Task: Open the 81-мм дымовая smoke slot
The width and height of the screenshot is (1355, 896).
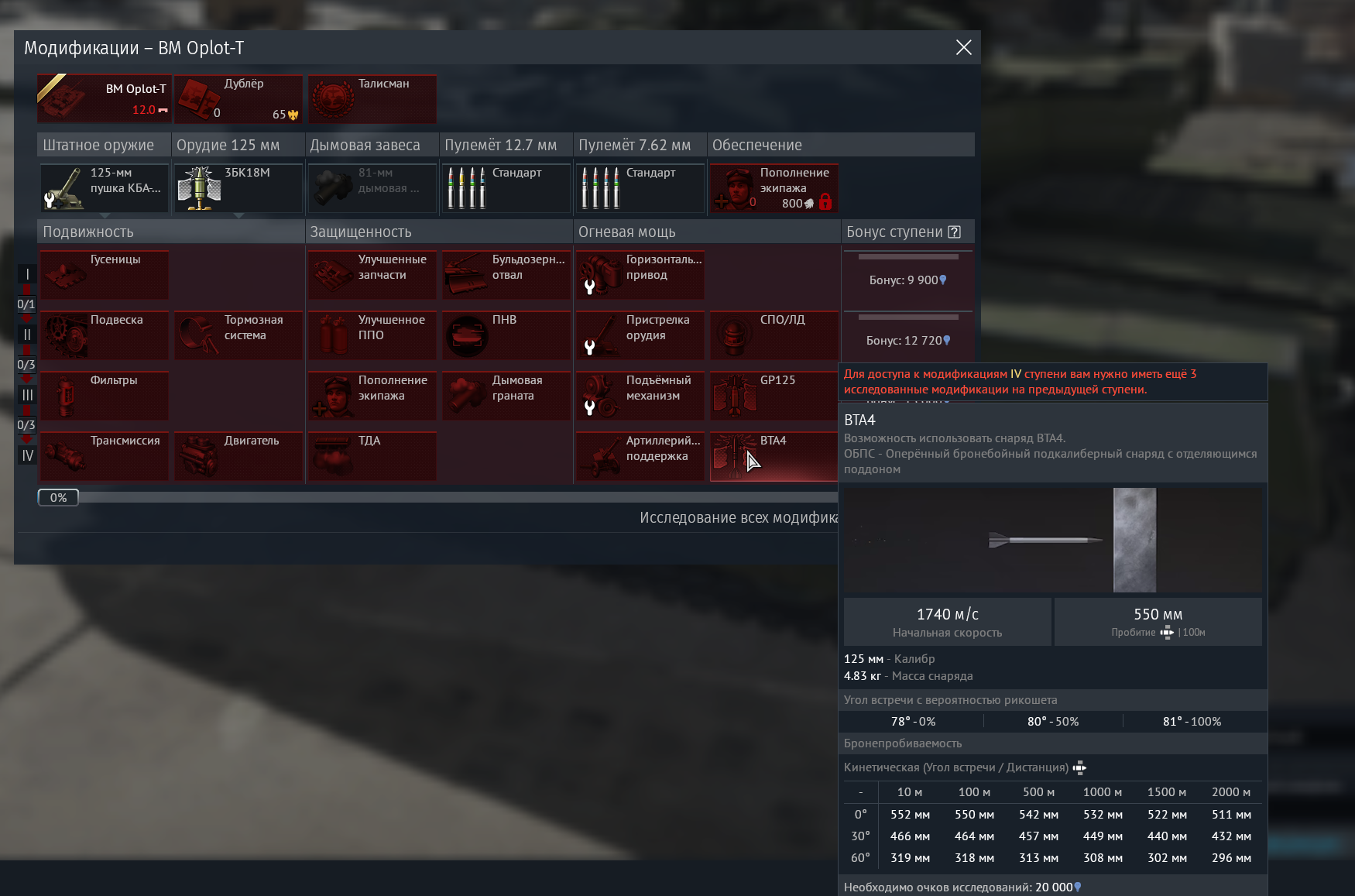Action: click(372, 187)
